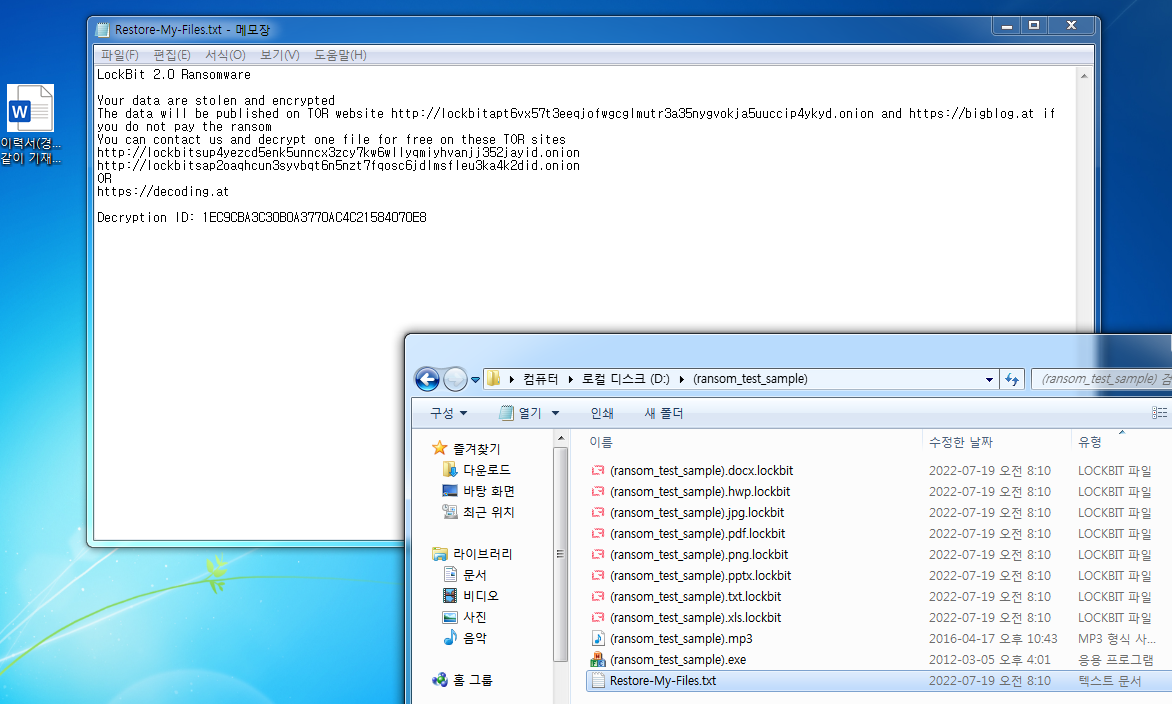Change the view with the view options icon
The width and height of the screenshot is (1172, 704).
(1159, 413)
